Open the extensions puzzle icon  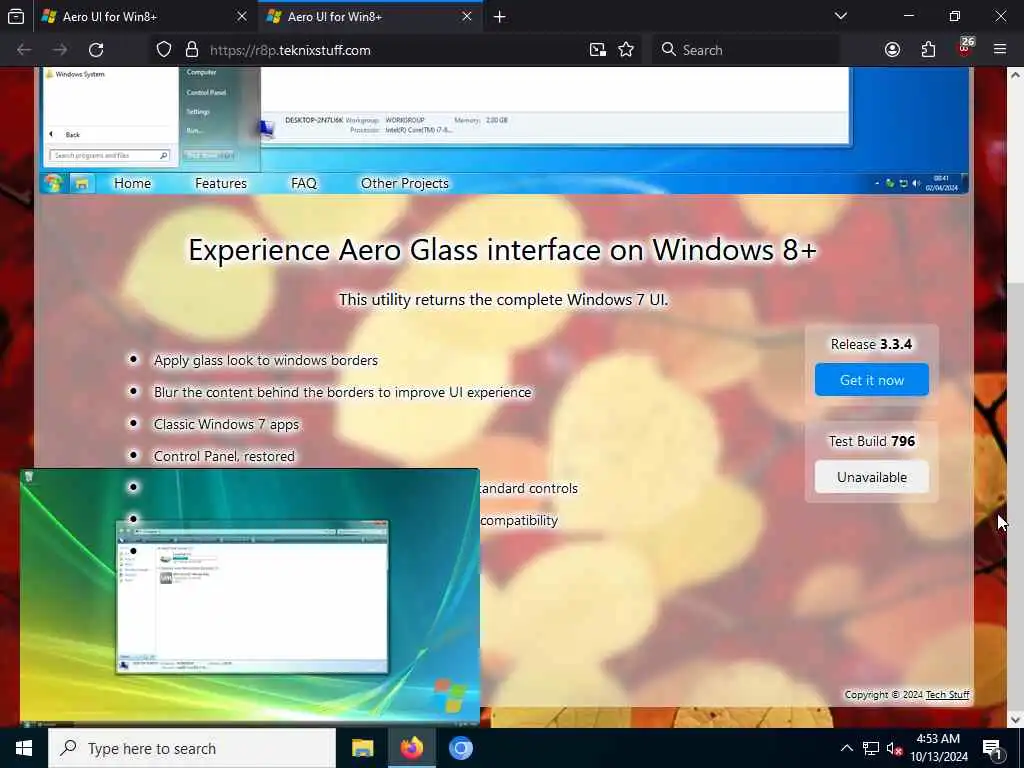[928, 50]
